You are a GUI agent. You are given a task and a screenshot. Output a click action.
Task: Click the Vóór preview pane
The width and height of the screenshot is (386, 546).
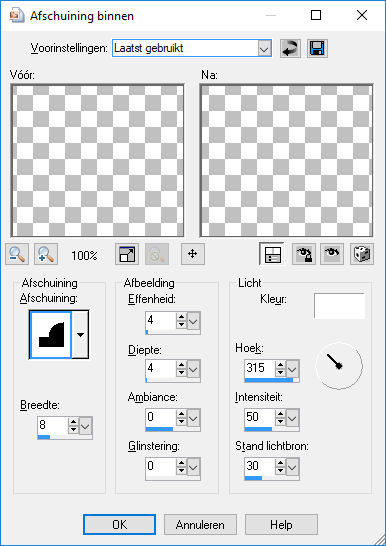tap(97, 161)
